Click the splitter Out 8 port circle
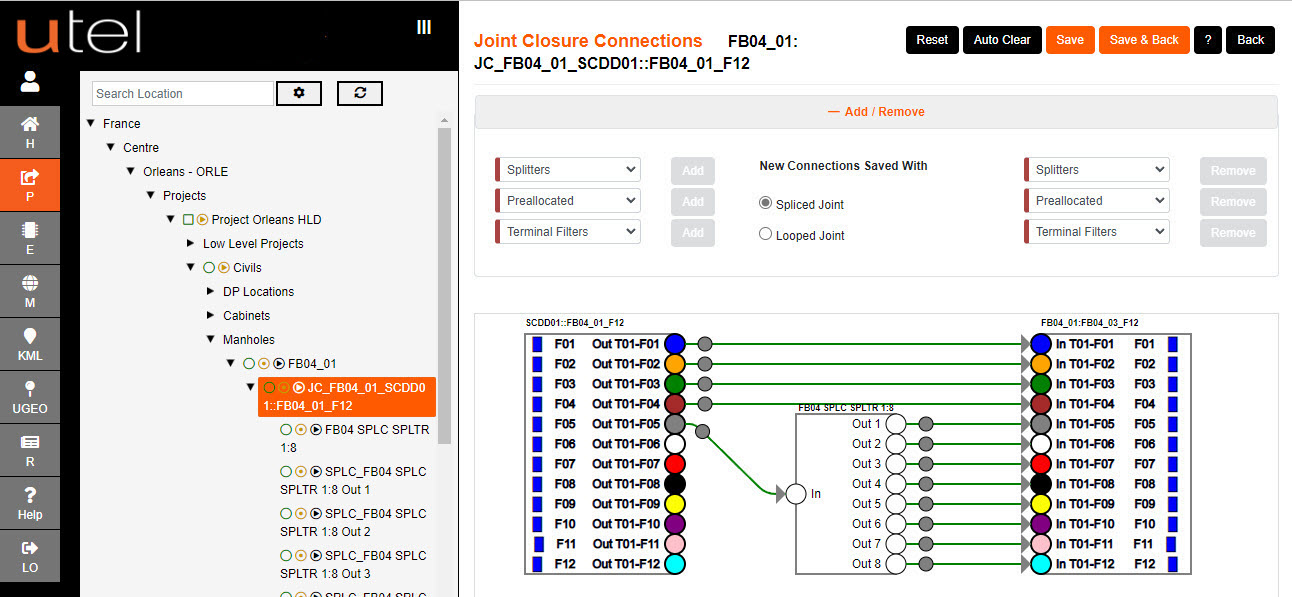The width and height of the screenshot is (1292, 597). (896, 564)
